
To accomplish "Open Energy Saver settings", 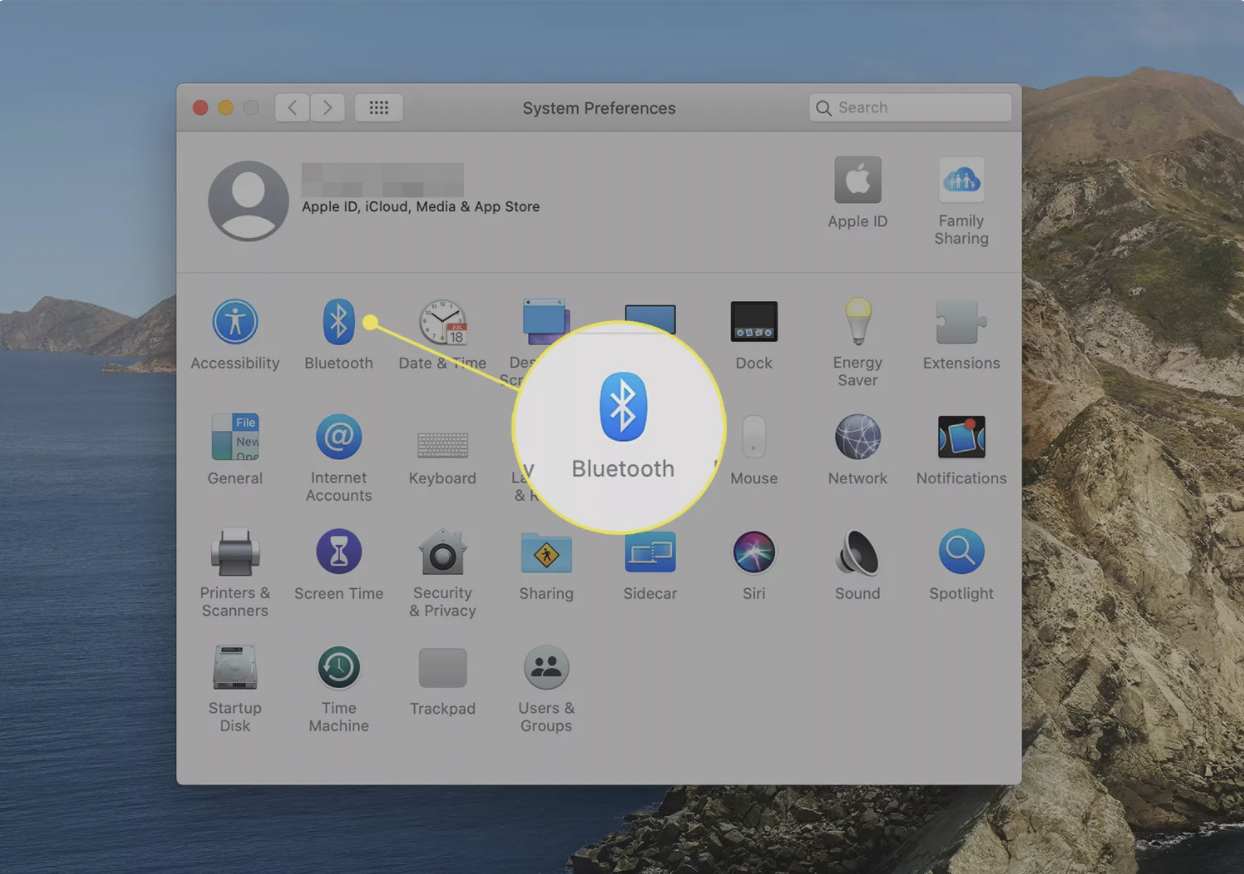I will pos(857,323).
